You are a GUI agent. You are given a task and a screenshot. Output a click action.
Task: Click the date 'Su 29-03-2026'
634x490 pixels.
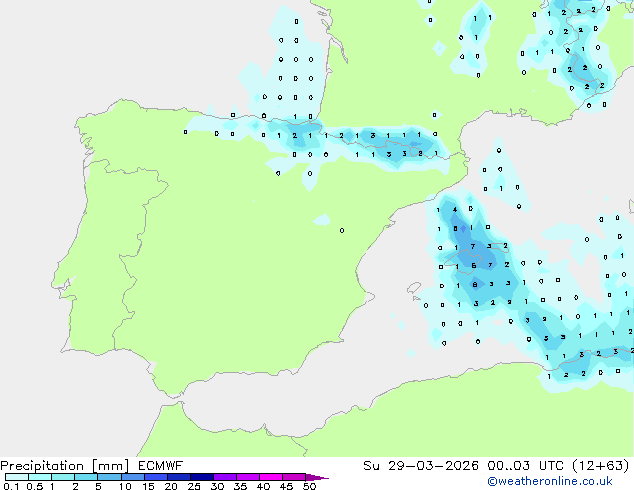pyautogui.click(x=421, y=466)
